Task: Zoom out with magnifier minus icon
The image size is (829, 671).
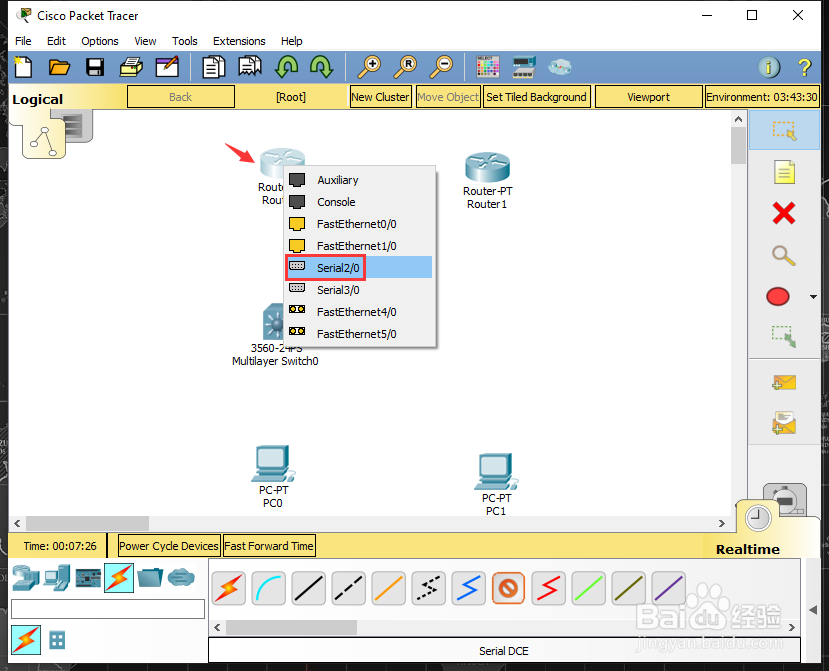Action: (441, 67)
